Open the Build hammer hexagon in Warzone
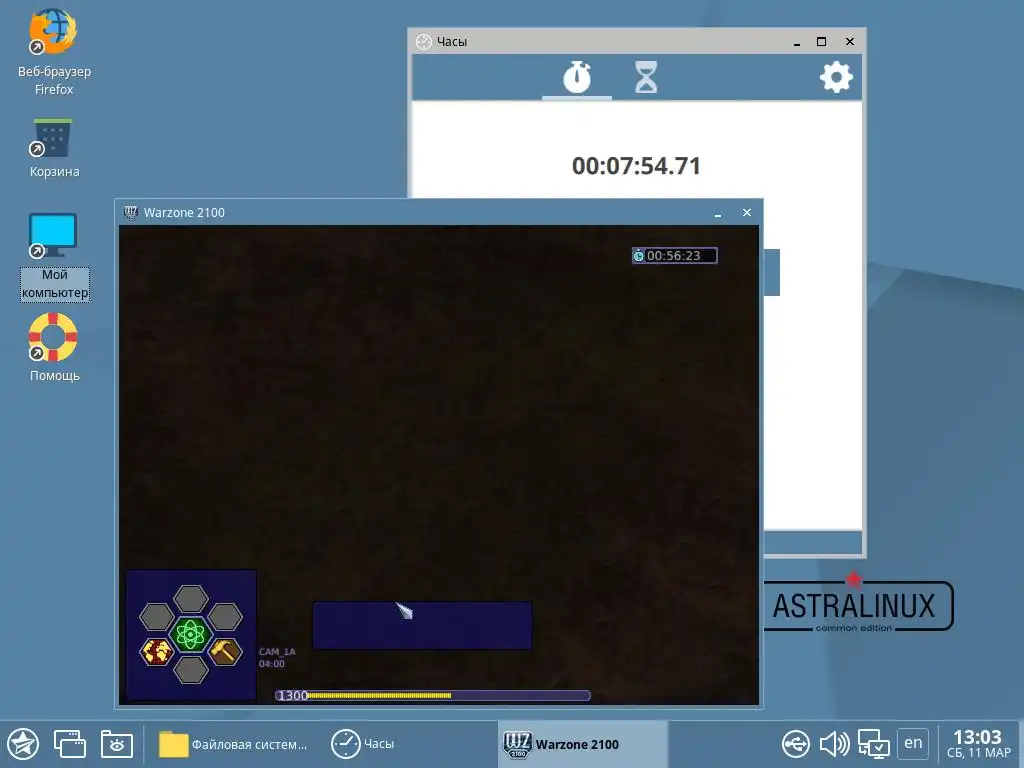 [225, 652]
